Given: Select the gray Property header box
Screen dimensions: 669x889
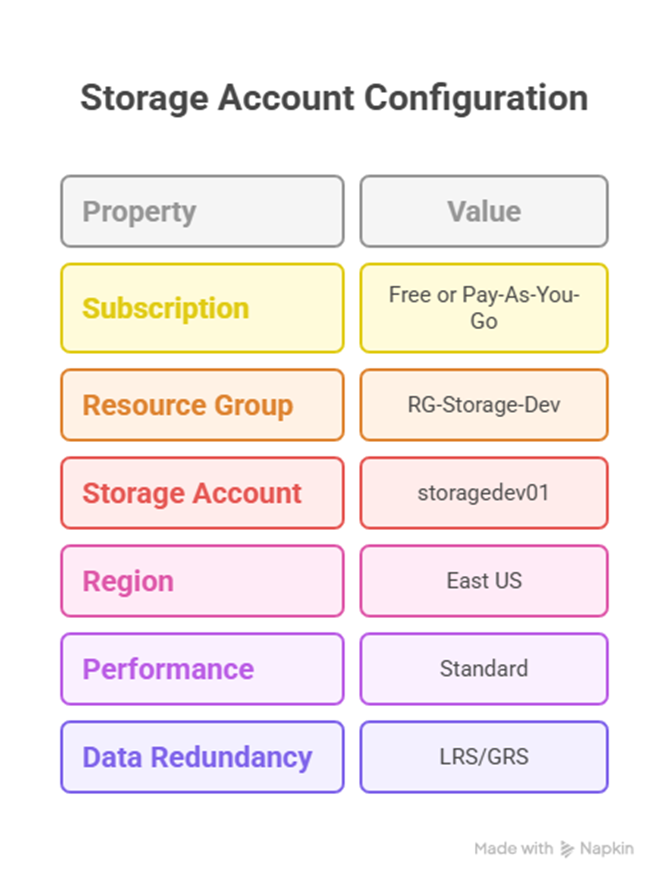Looking at the screenshot, I should [x=202, y=211].
